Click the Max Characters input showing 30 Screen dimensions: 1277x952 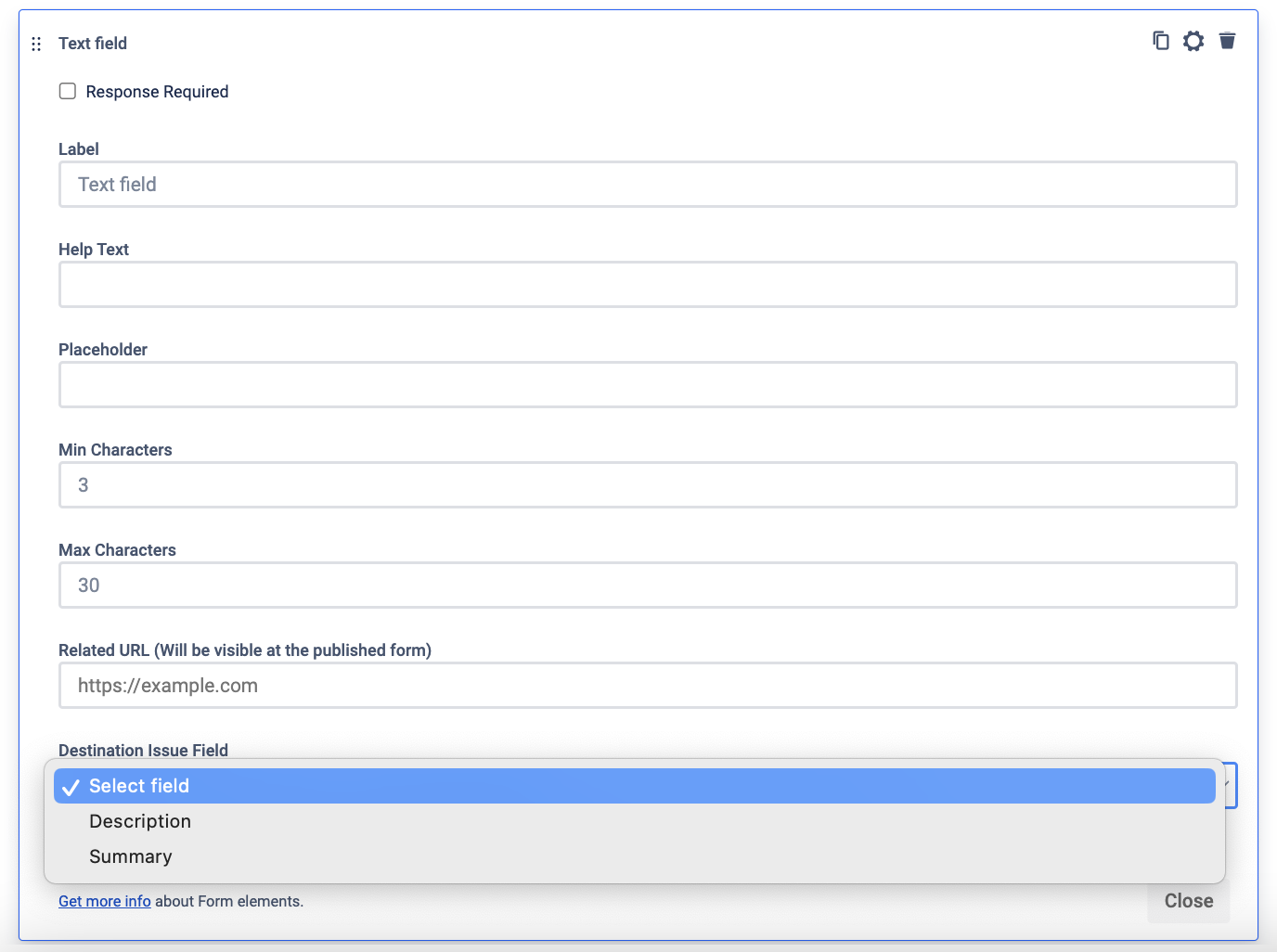point(648,585)
